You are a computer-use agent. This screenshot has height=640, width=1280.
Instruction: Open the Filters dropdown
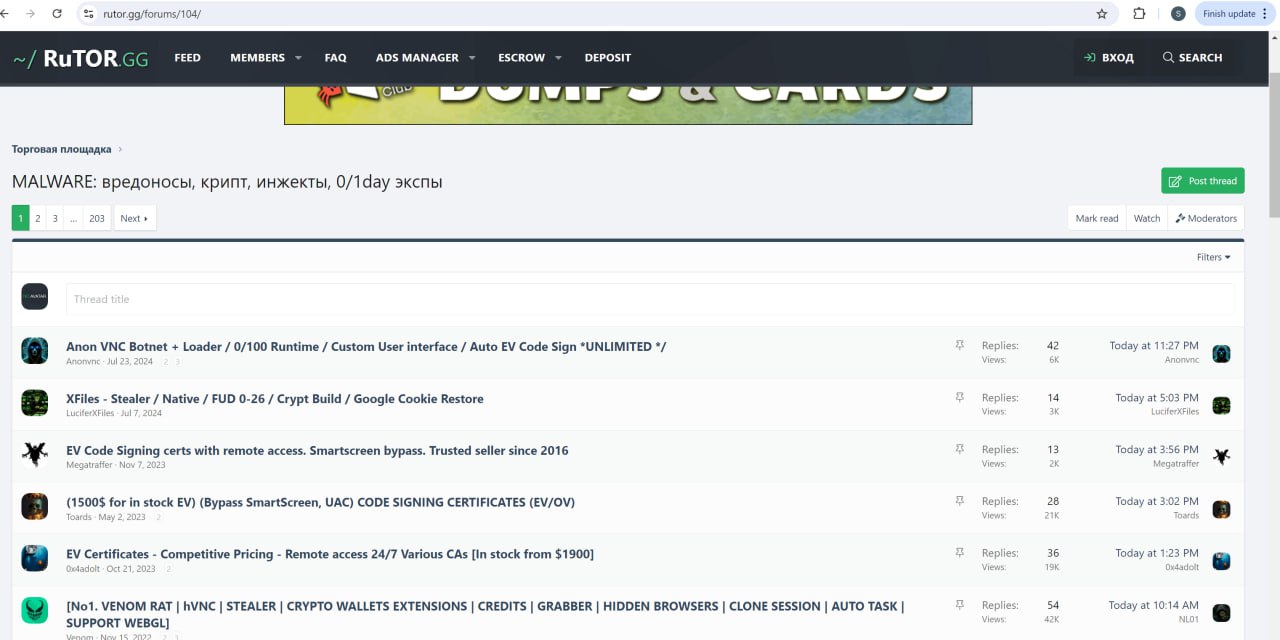(1213, 257)
